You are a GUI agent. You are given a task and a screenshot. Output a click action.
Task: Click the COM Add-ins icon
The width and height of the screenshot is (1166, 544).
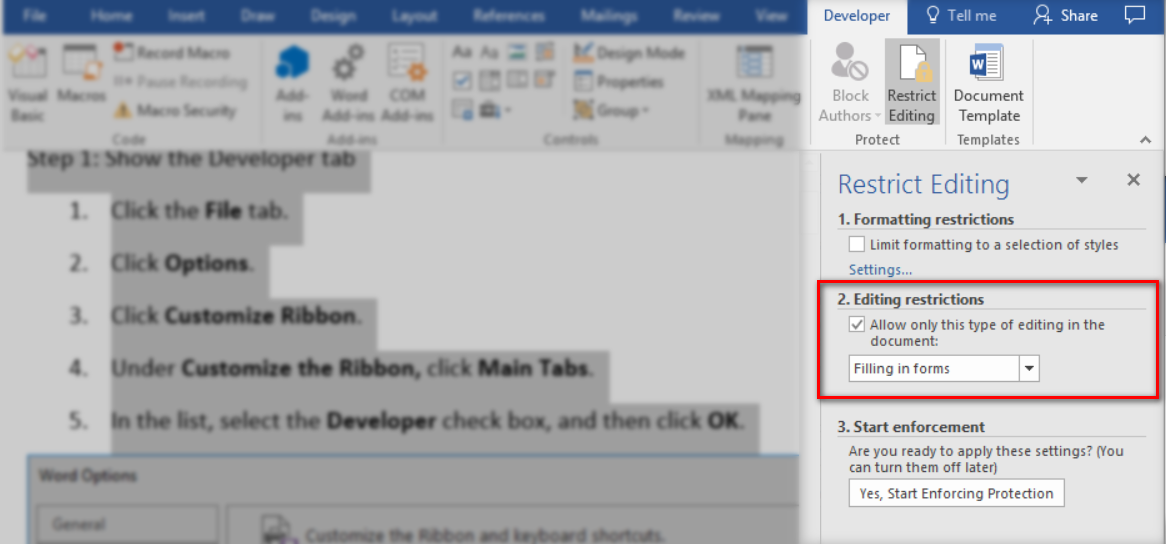(407, 84)
